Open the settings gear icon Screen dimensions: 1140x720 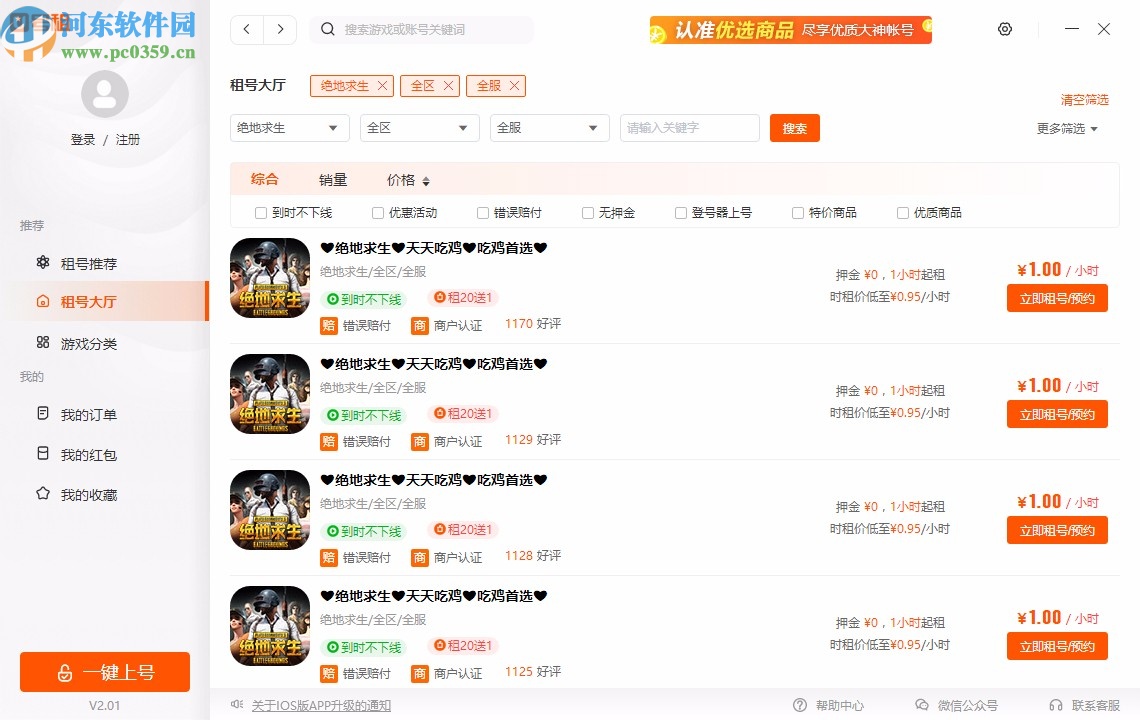click(x=1004, y=29)
